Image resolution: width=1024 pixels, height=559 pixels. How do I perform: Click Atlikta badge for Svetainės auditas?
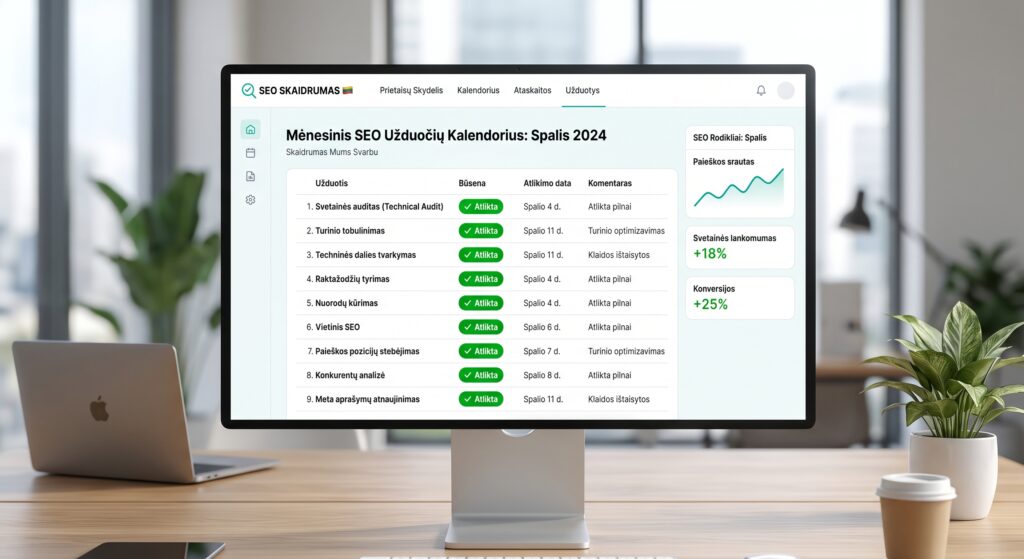click(x=481, y=206)
